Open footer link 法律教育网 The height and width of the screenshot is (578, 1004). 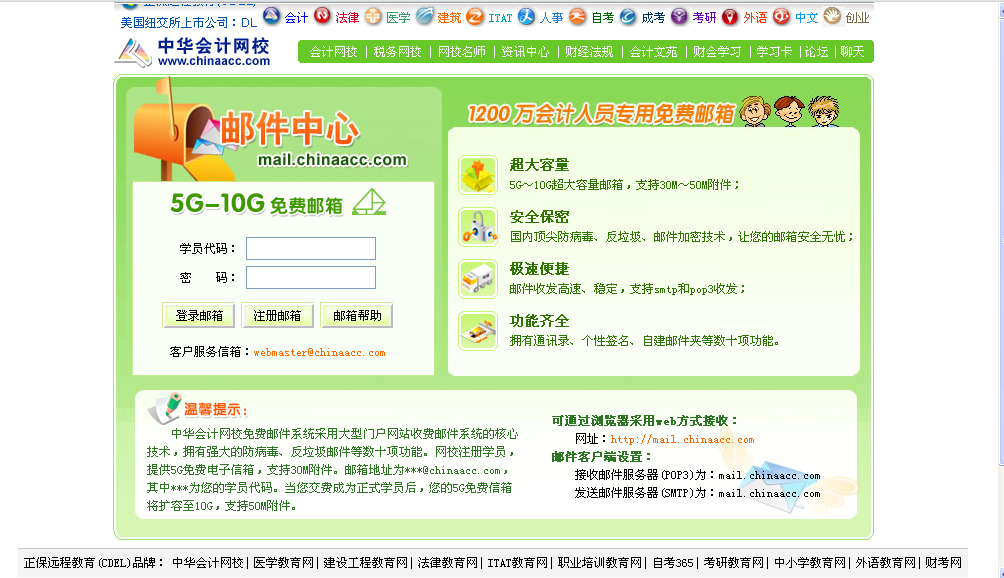448,563
